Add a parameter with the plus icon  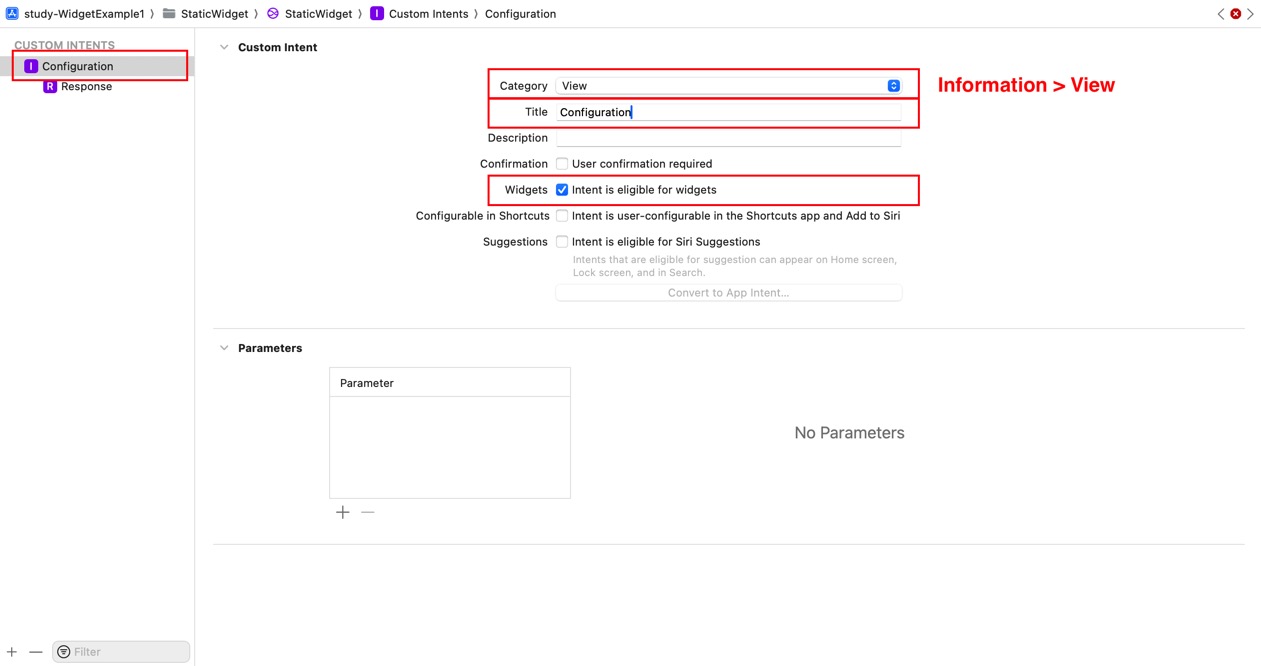click(343, 512)
